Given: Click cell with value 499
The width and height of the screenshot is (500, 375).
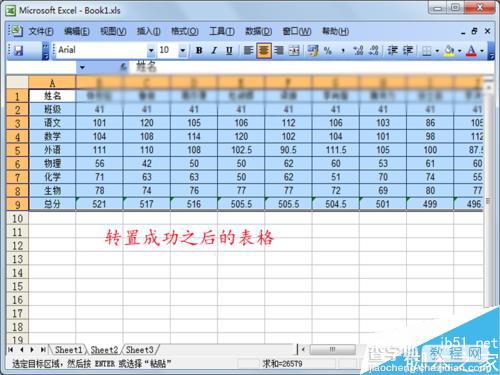Looking at the screenshot, I should [430, 204].
